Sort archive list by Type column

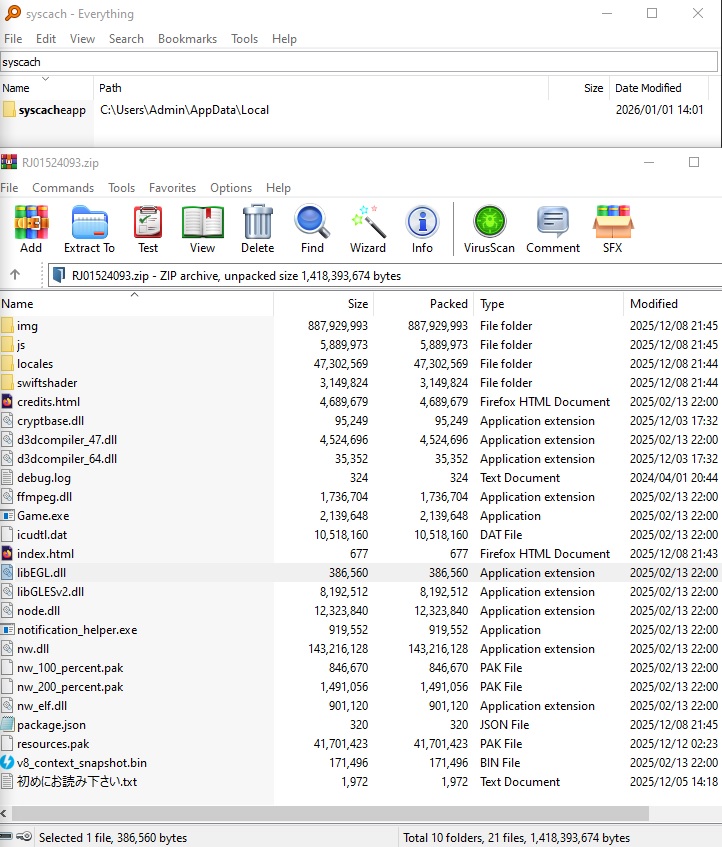549,304
